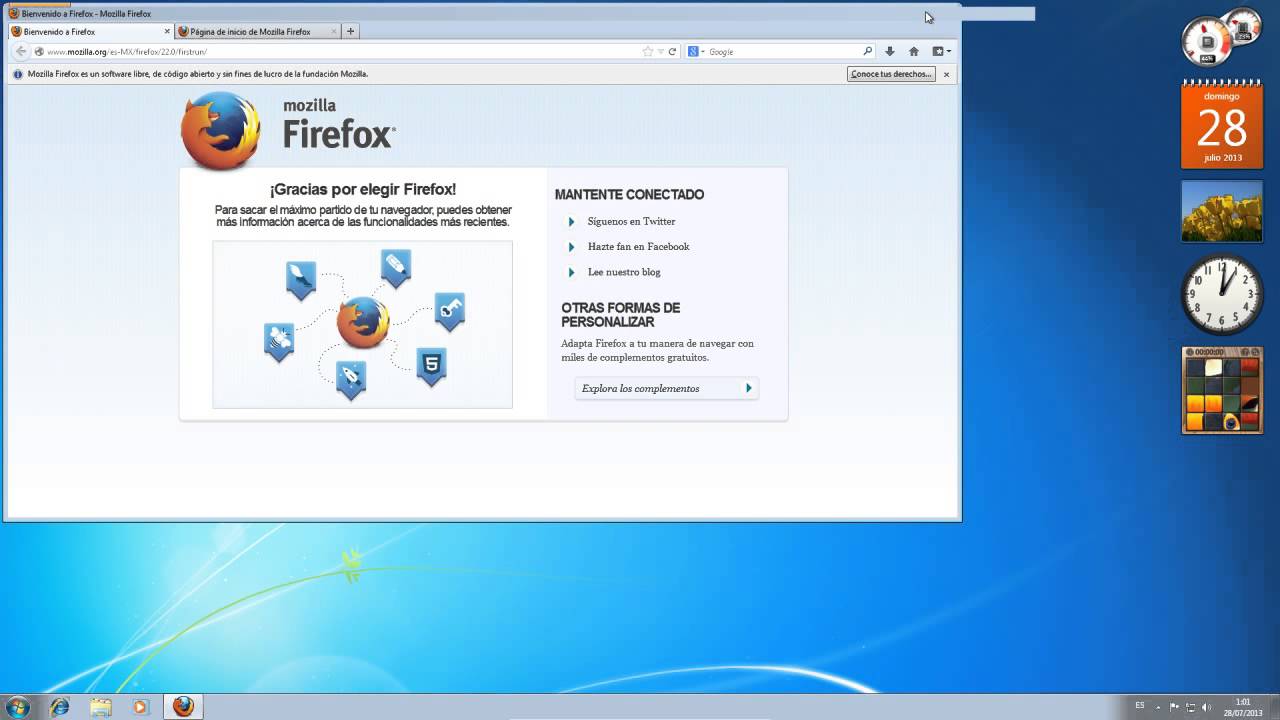The width and height of the screenshot is (1280, 720).
Task: Click the pencil badge in the features diagram
Action: click(396, 268)
